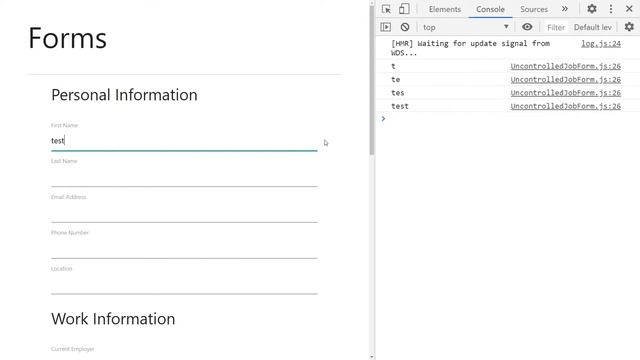
Task: Open the Elements tab
Action: click(x=444, y=9)
